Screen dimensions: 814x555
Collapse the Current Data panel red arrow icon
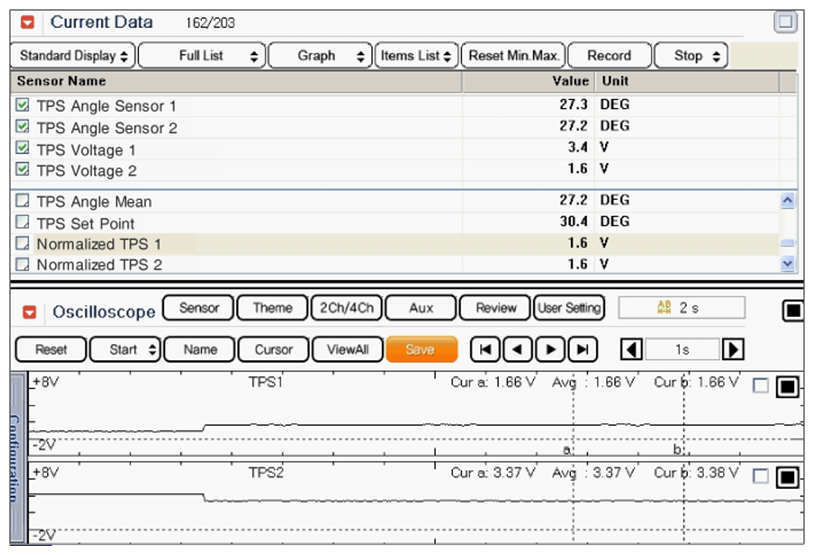(x=29, y=22)
